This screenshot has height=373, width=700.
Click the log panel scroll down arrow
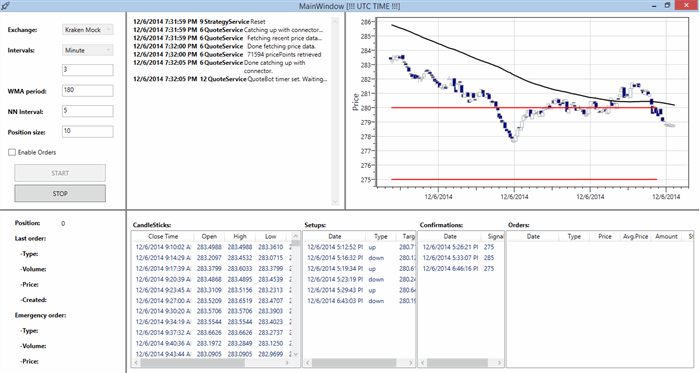[335, 202]
